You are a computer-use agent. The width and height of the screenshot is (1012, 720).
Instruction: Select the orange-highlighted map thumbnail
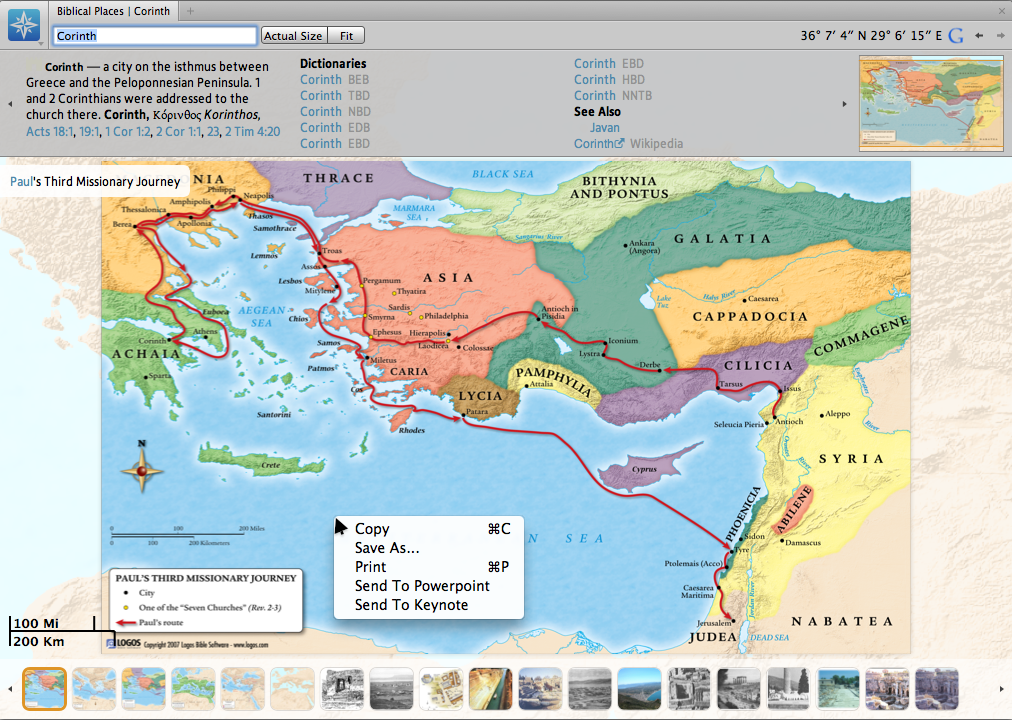(x=45, y=689)
